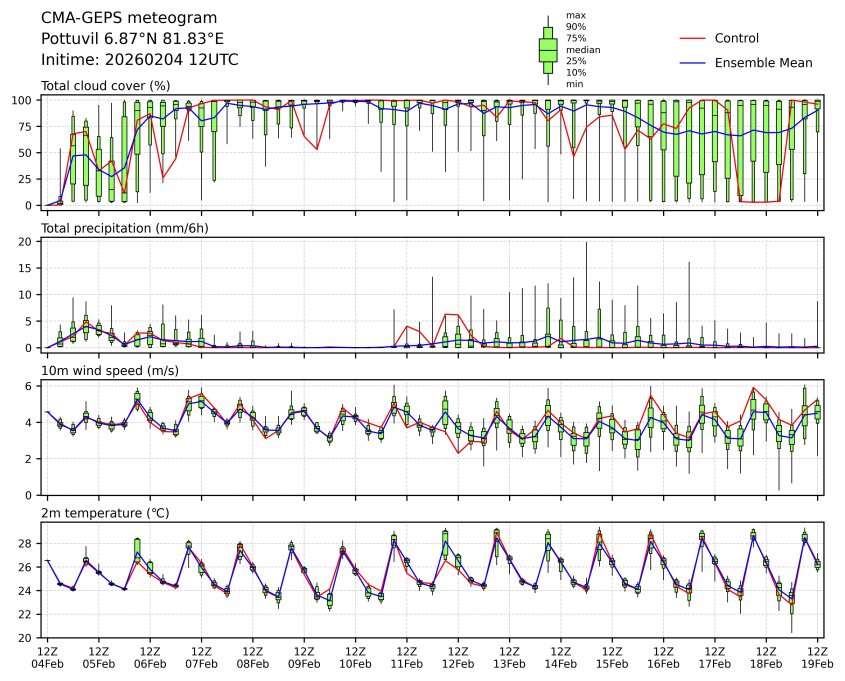Viewport: 845px width, 681px height.
Task: Click the 'max' label in the legend
Action: click(575, 15)
